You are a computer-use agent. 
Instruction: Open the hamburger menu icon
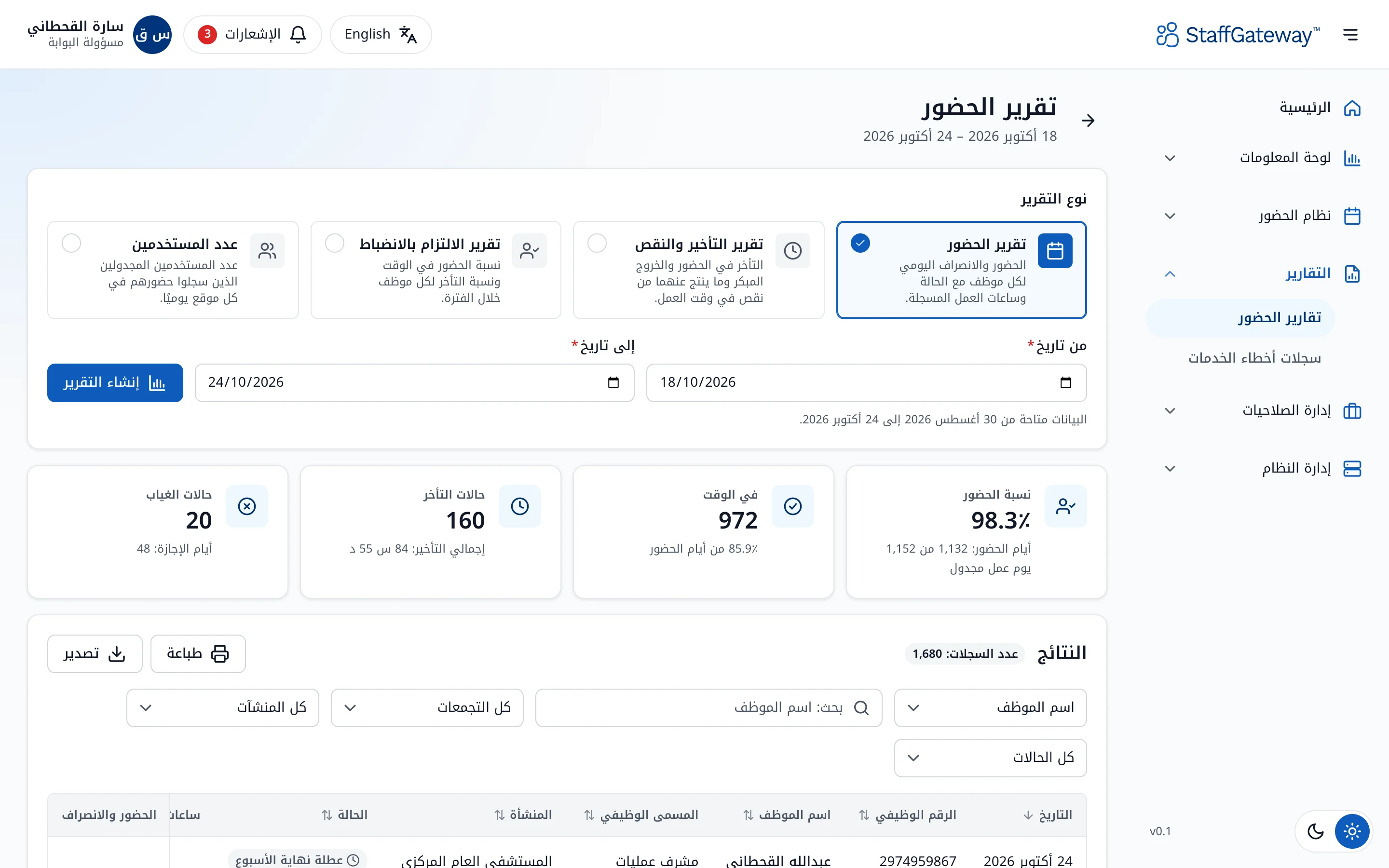[1350, 34]
